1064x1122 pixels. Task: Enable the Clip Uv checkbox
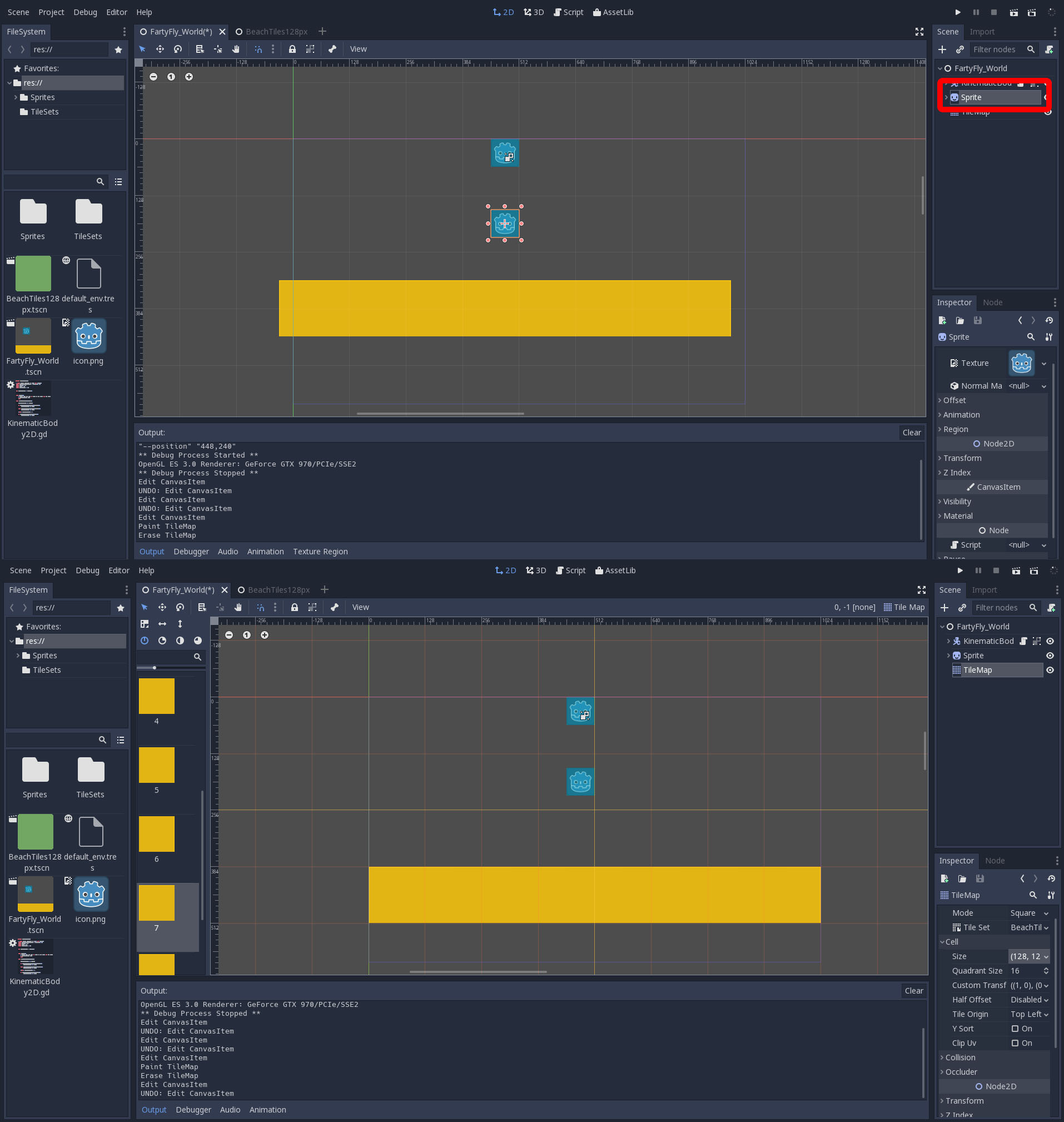pos(1015,1042)
